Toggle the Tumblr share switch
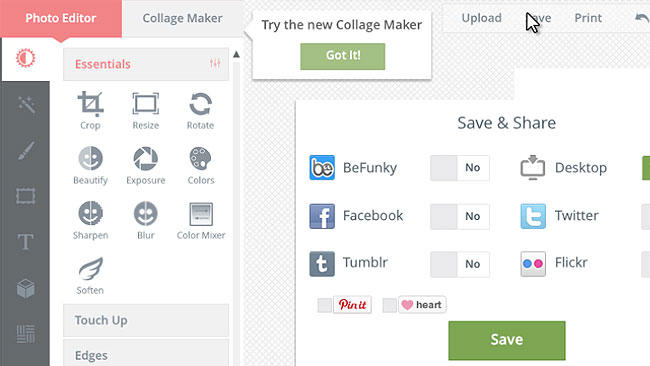The image size is (650, 366). pyautogui.click(x=460, y=264)
